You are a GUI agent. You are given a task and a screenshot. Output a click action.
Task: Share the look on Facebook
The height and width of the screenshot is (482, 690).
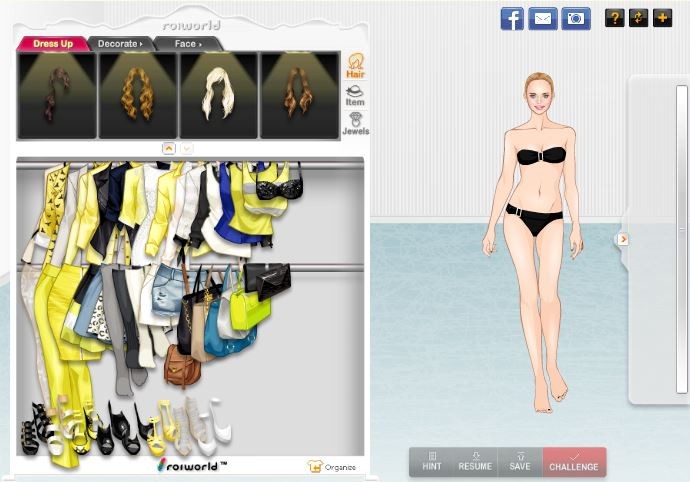coord(512,18)
